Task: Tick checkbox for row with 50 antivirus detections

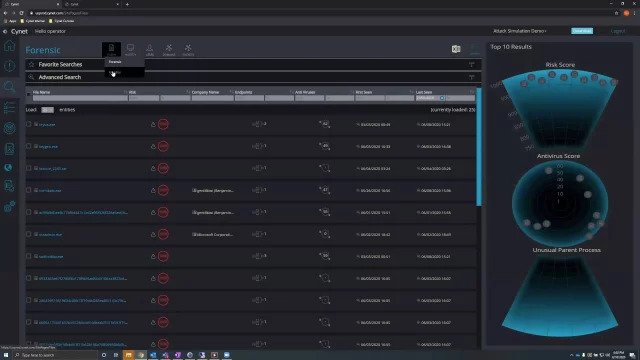Action: coord(29,212)
